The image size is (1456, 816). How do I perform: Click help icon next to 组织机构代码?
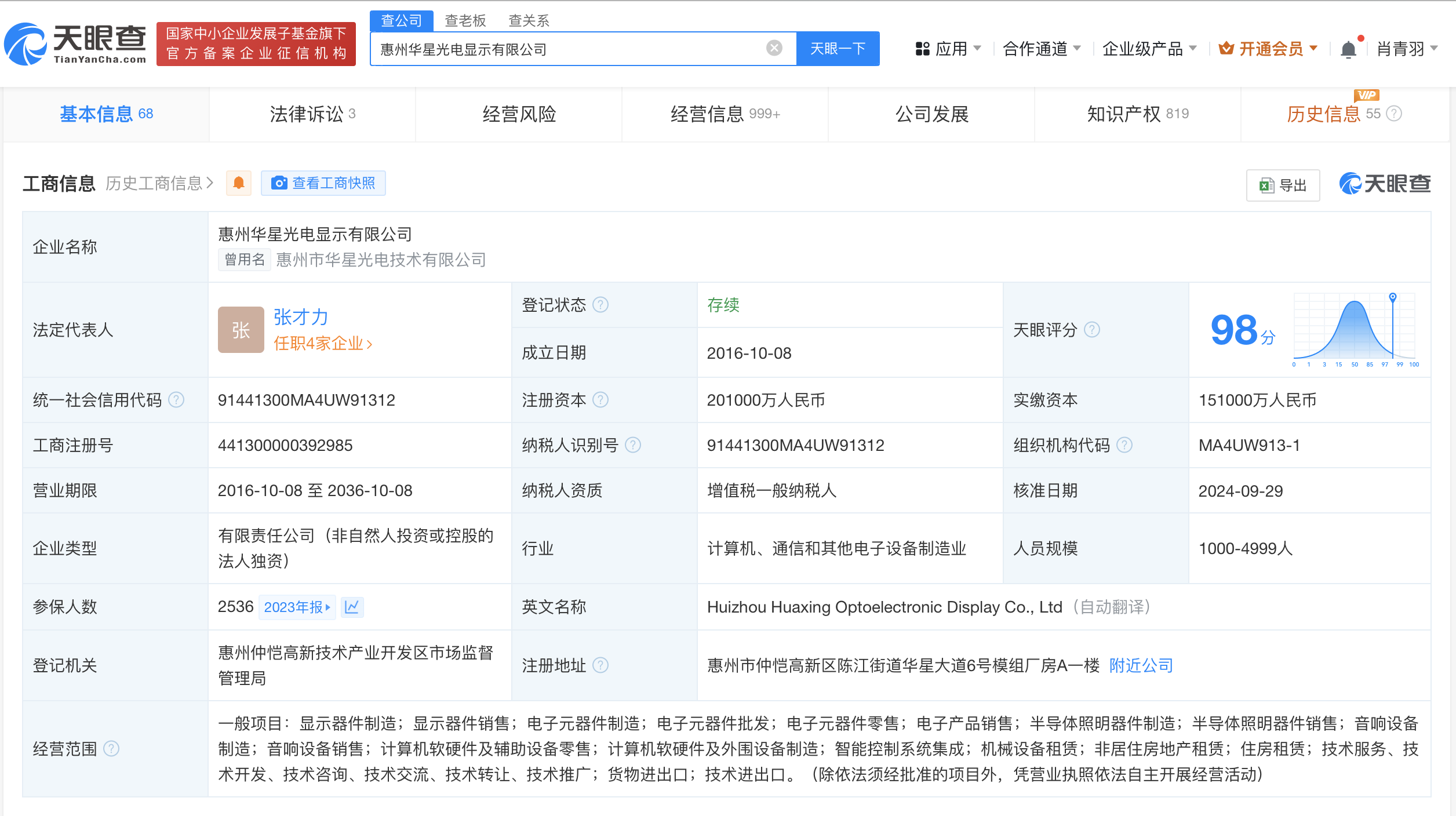(x=1124, y=445)
